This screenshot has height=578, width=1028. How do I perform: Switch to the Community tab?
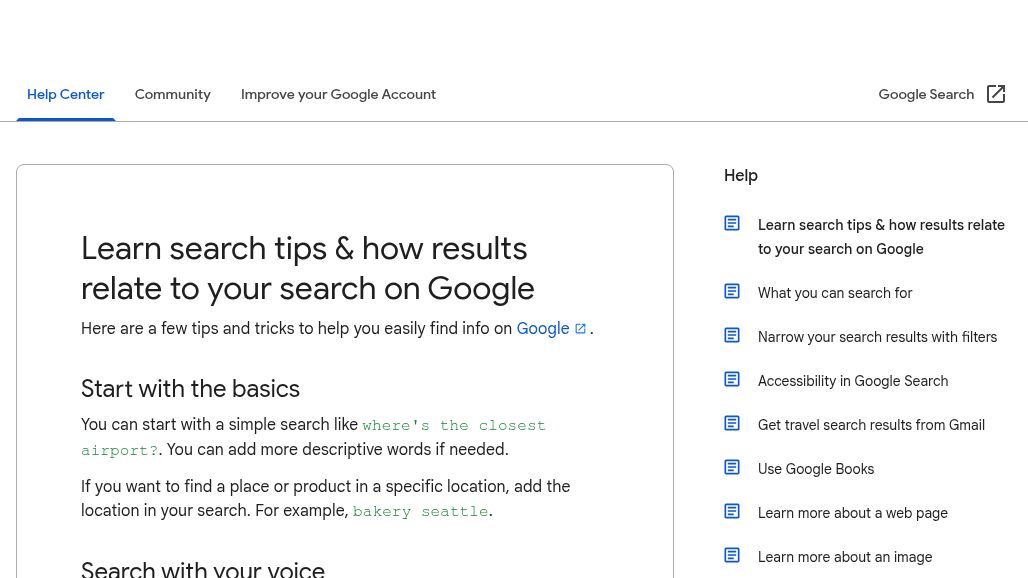coord(172,94)
